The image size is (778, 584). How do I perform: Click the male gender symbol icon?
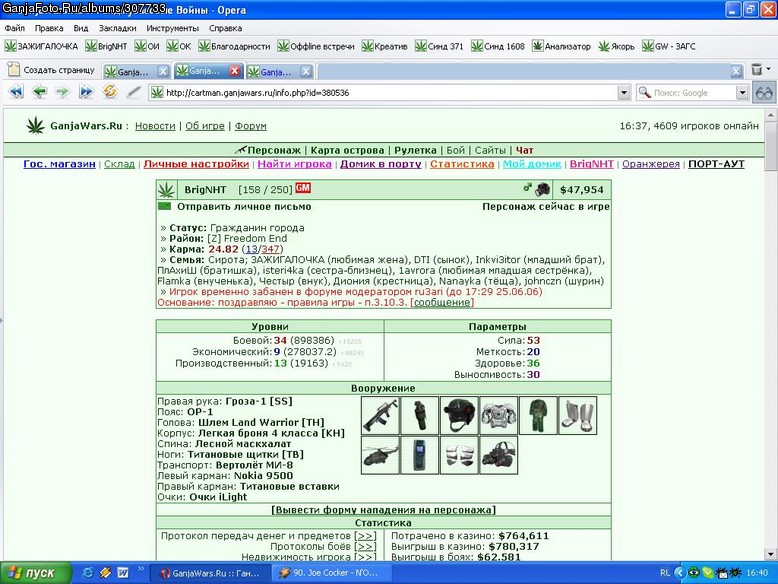[x=527, y=187]
